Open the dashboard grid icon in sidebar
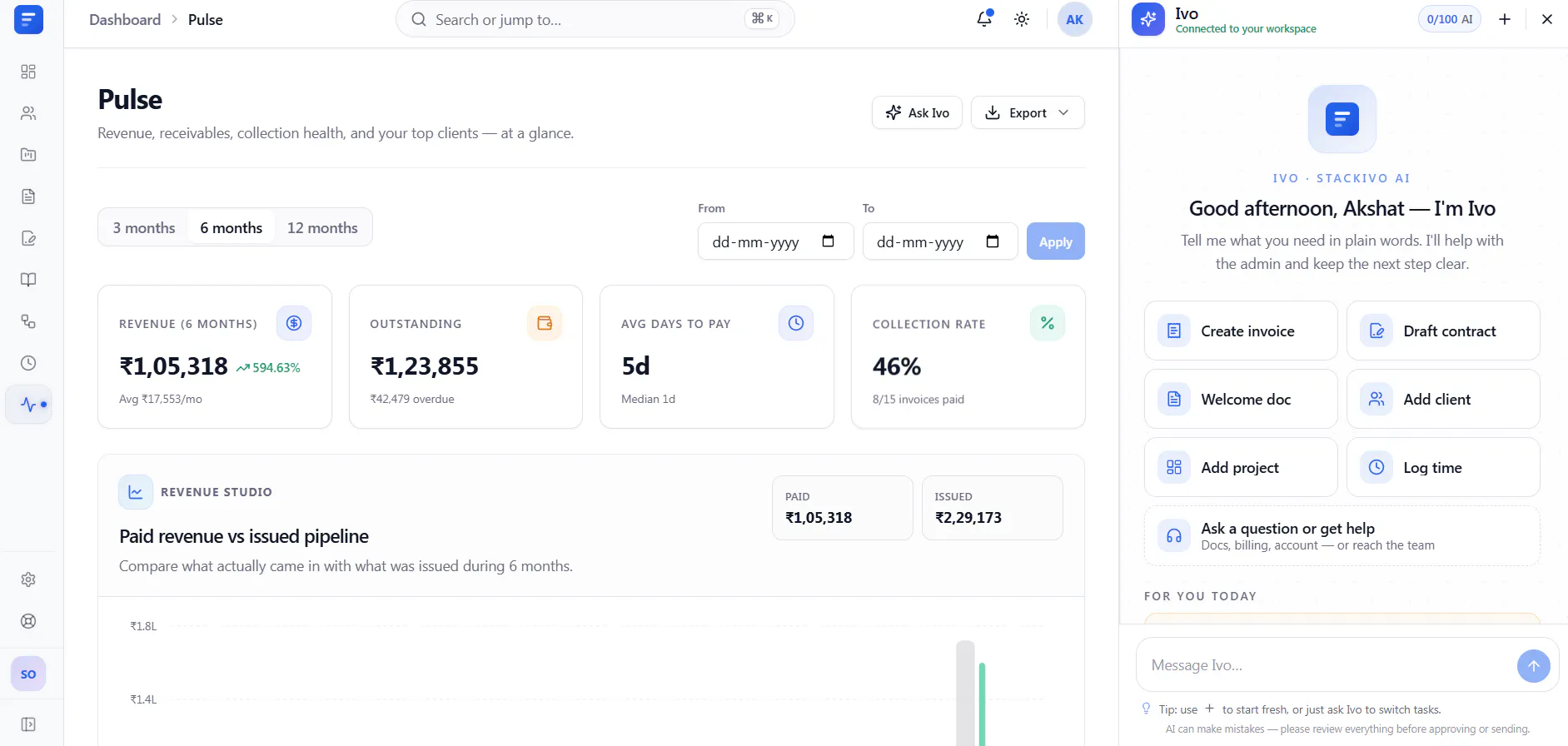Screen dimensions: 1568x746 point(28,72)
